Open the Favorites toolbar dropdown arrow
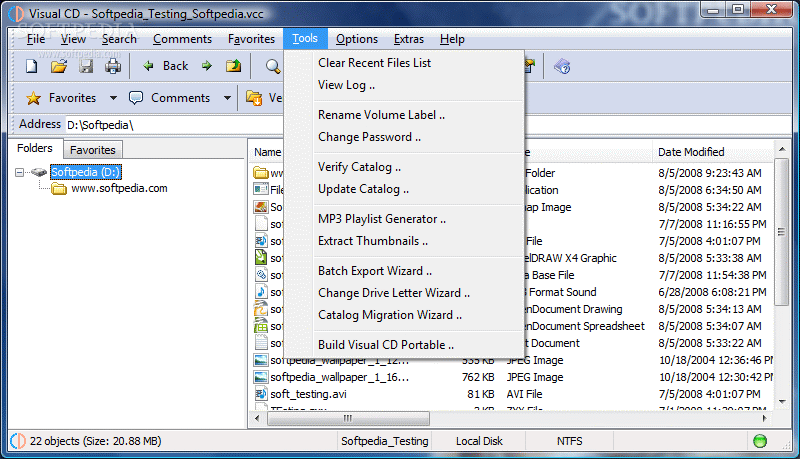 pyautogui.click(x=113, y=98)
